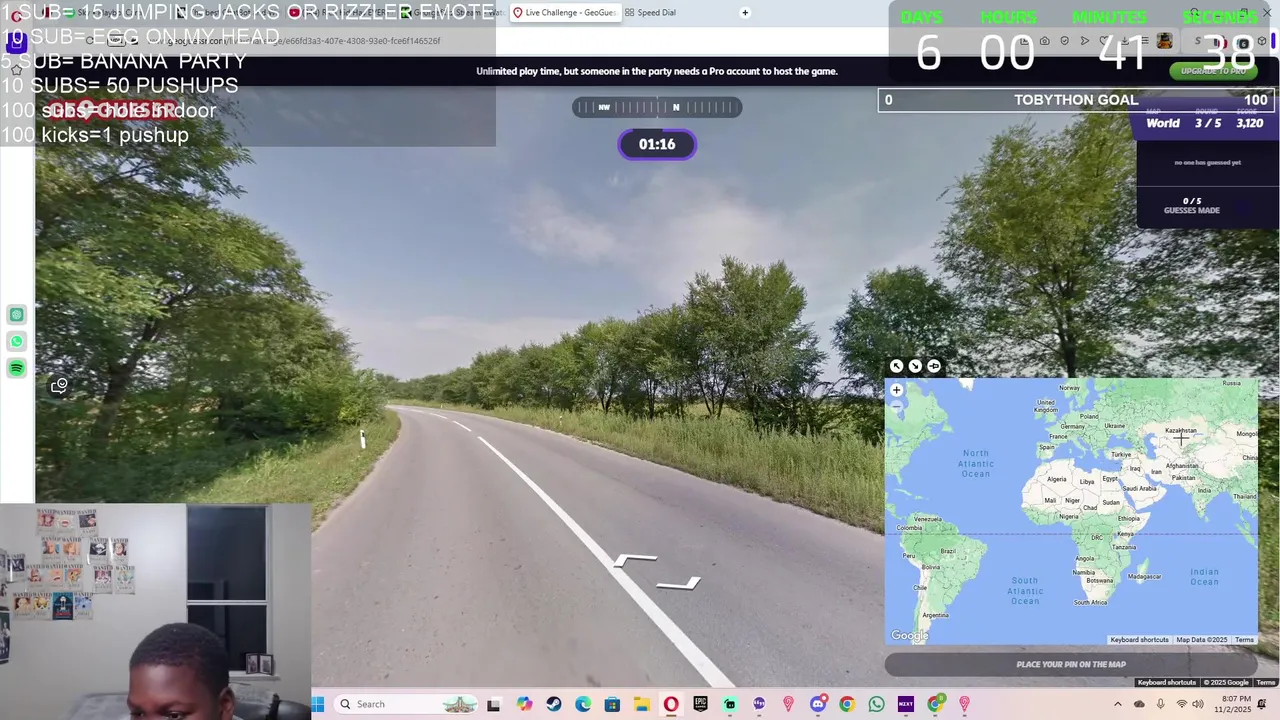
Task: Open the Windows Start menu
Action: 318,704
